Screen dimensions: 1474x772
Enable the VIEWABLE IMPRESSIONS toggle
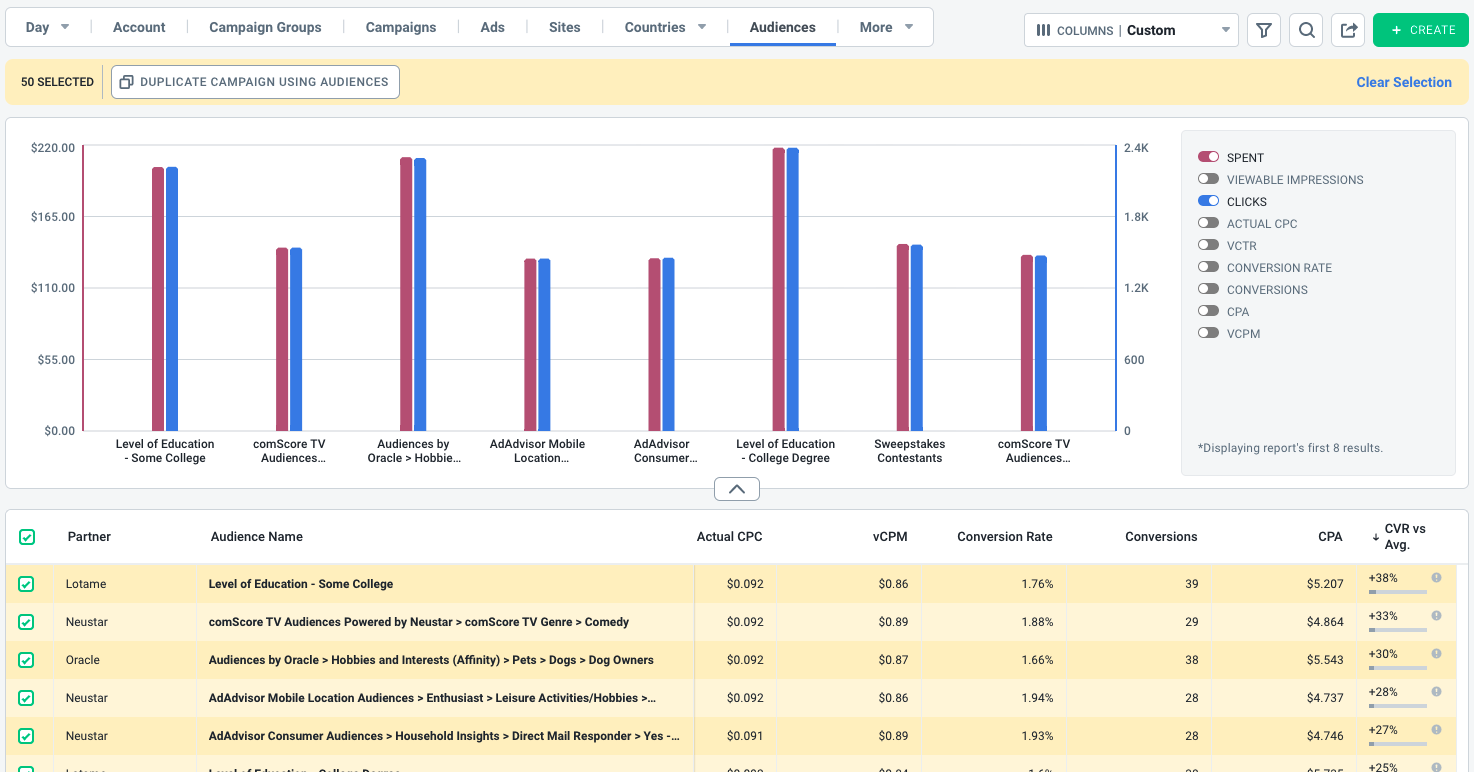click(1208, 179)
